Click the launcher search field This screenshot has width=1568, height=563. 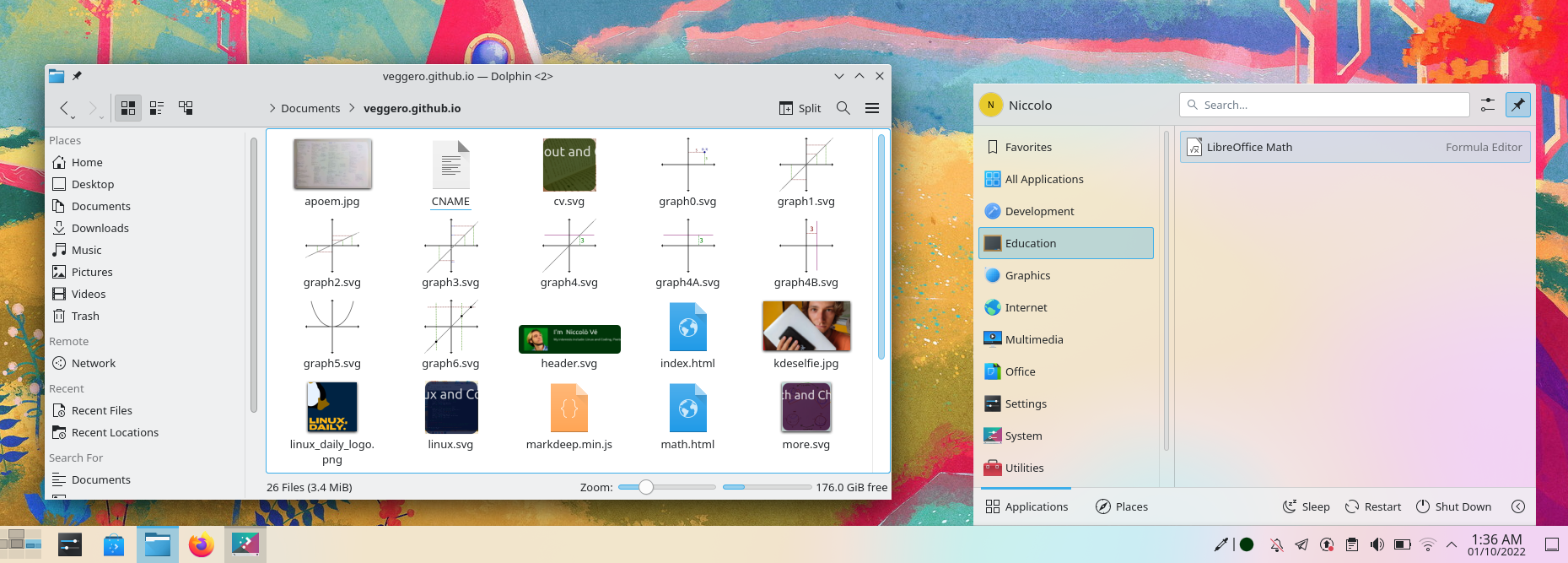[1324, 105]
